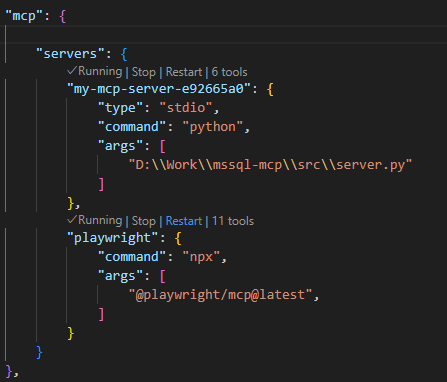
Task: Click the checkmark icon above my-mcp-server-e92665a0
Action: (x=72, y=71)
